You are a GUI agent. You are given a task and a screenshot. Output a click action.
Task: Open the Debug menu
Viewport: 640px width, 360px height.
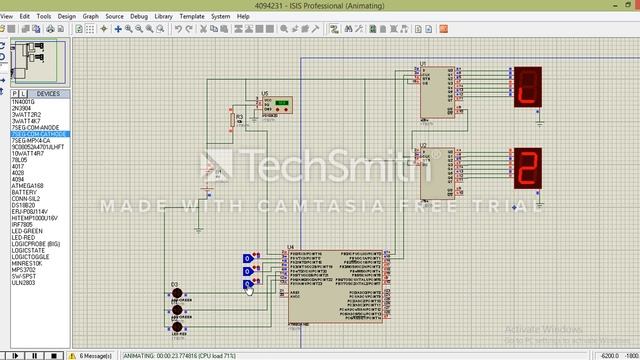(x=139, y=16)
